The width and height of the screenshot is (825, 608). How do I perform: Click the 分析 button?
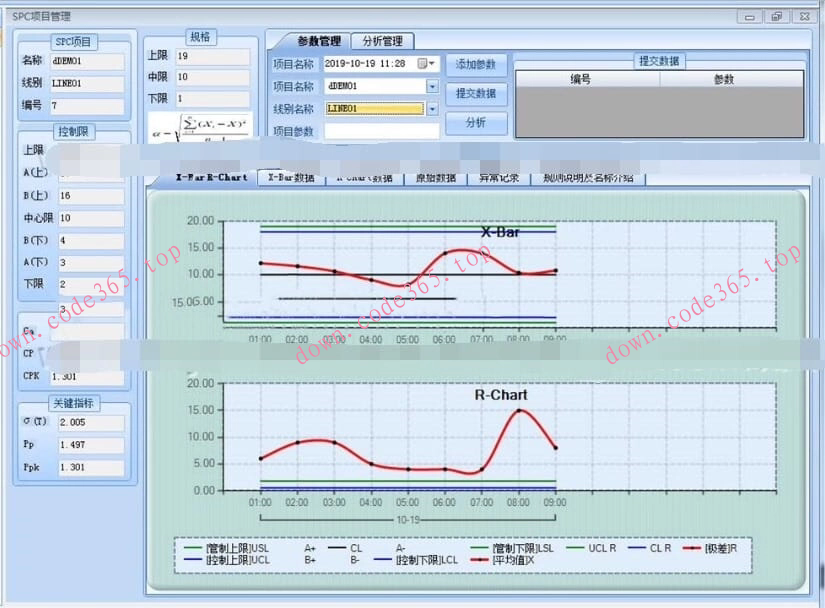coord(476,123)
